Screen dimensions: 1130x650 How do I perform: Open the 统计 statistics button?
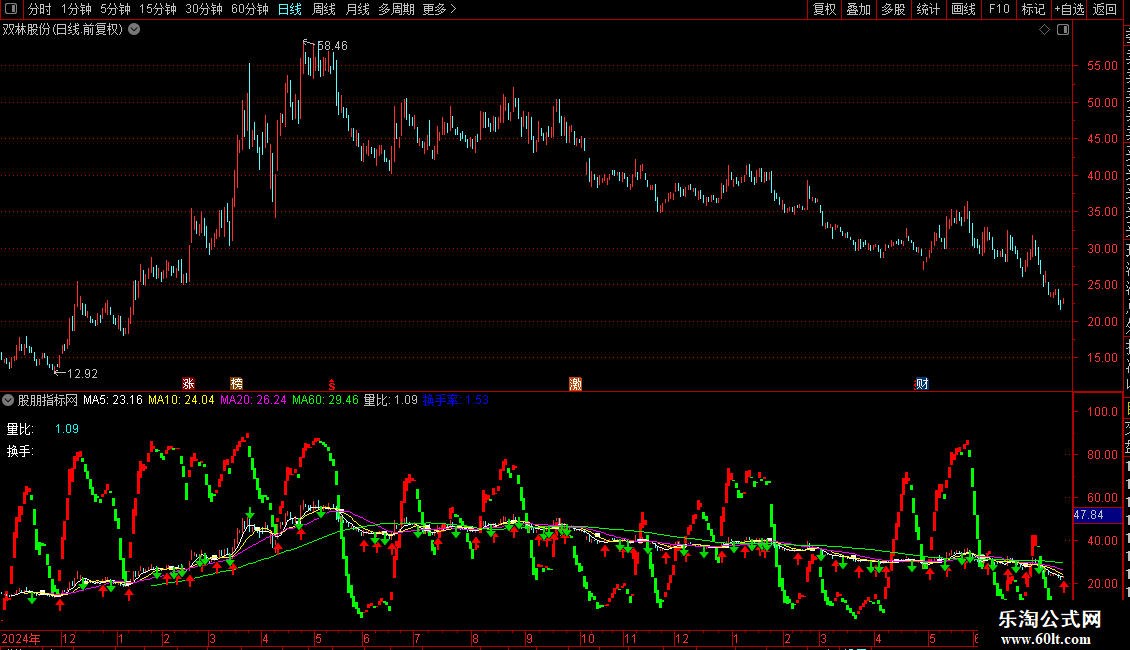coord(927,9)
